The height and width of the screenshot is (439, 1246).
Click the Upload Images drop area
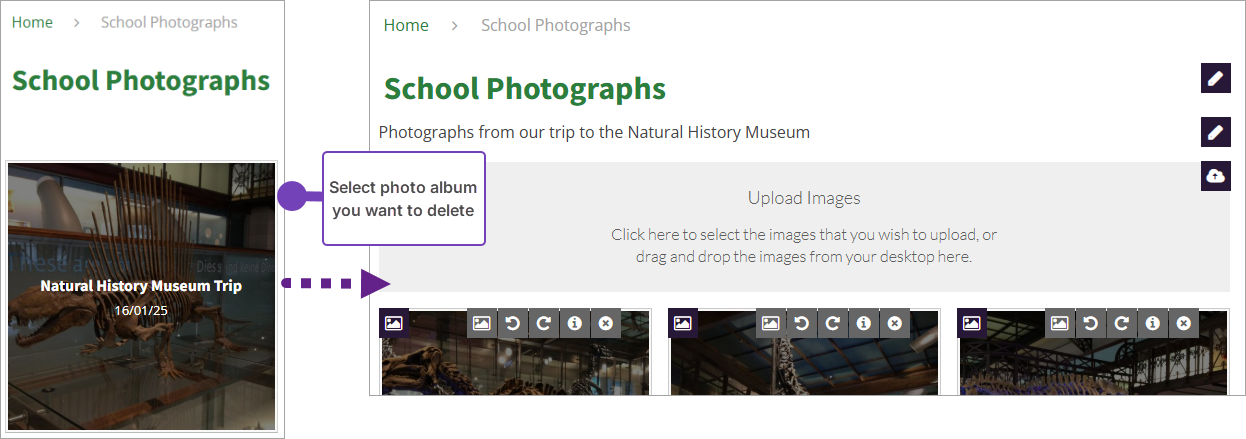[804, 228]
